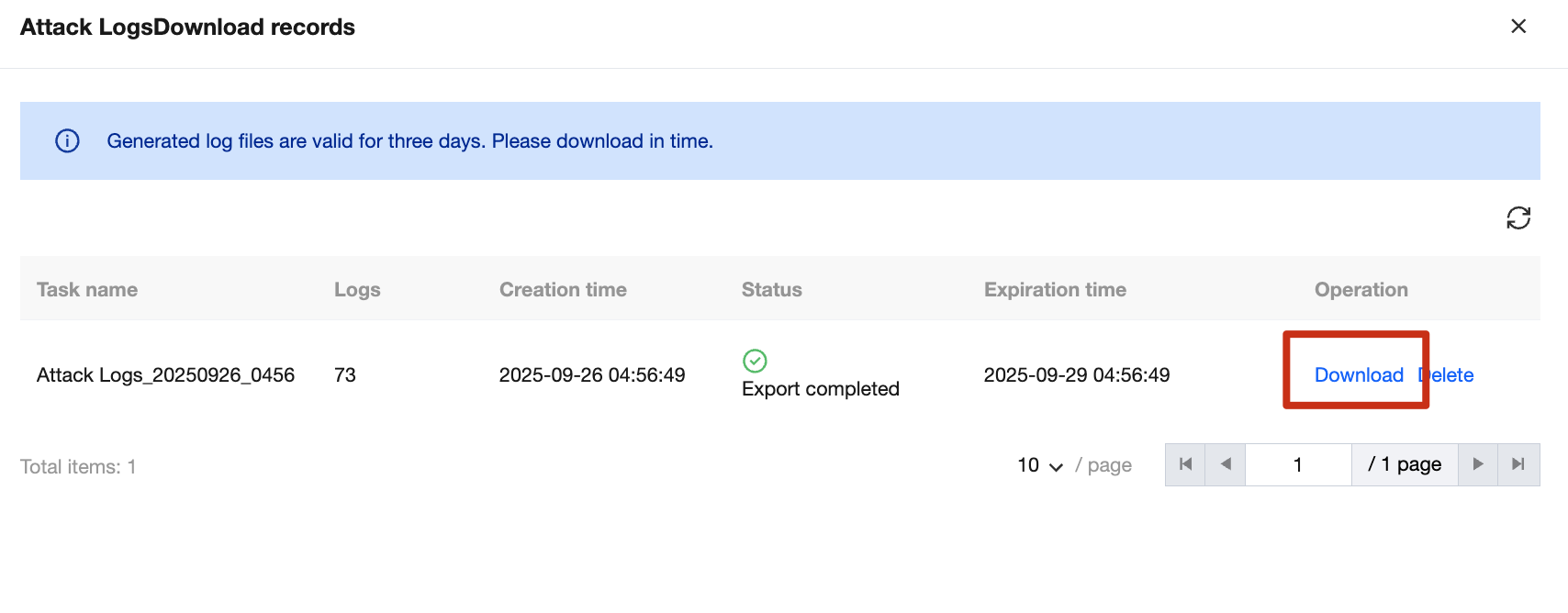Click the Total items count text
Image resolution: width=1568 pixels, height=613 pixels.
78,466
